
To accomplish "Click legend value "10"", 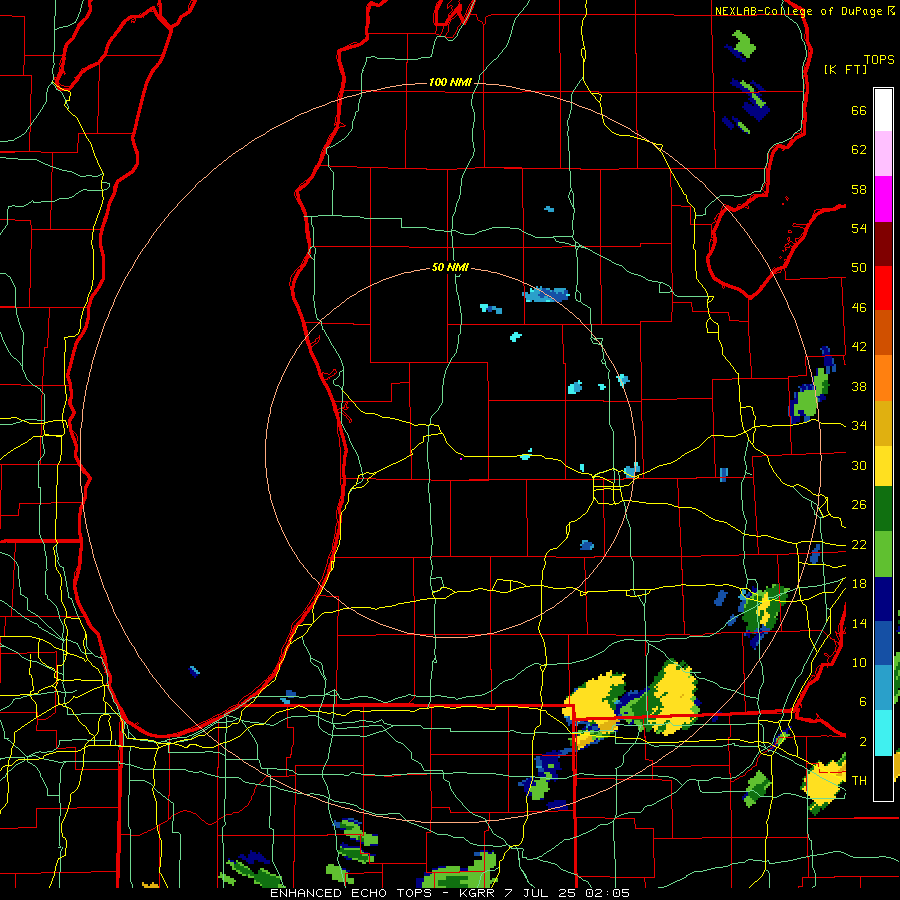I will click(x=859, y=663).
